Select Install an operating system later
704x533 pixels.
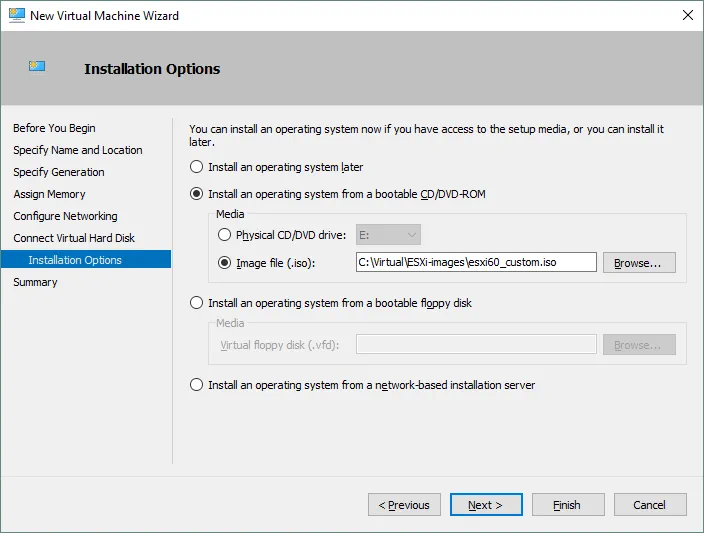click(x=197, y=167)
